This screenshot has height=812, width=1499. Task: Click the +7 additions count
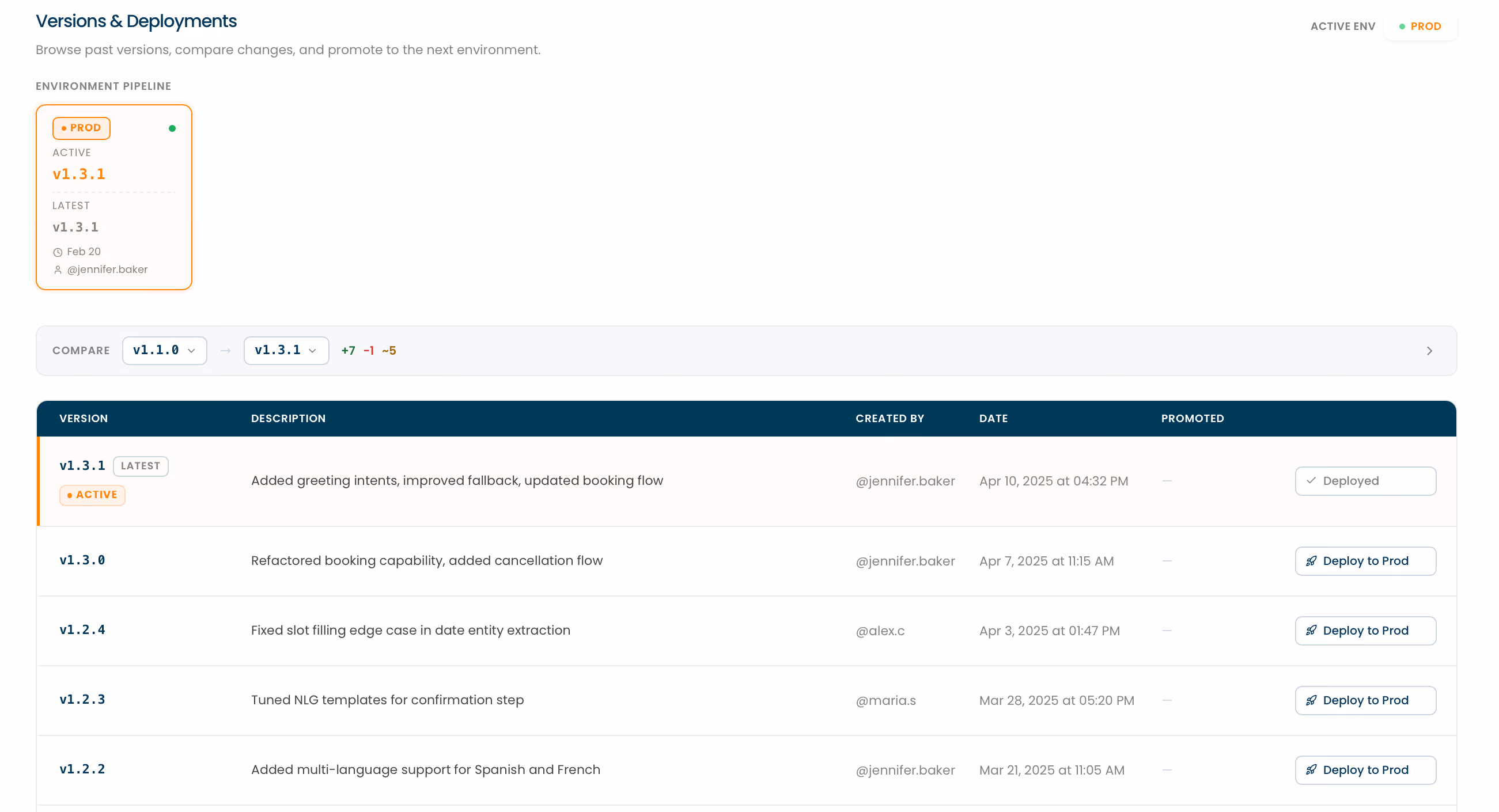[x=348, y=350]
